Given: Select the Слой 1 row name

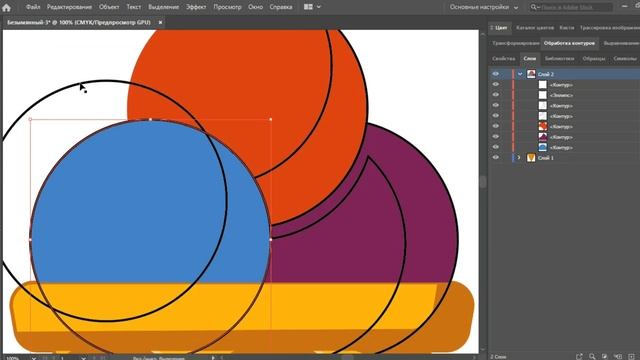Looking at the screenshot, I should click(x=546, y=158).
